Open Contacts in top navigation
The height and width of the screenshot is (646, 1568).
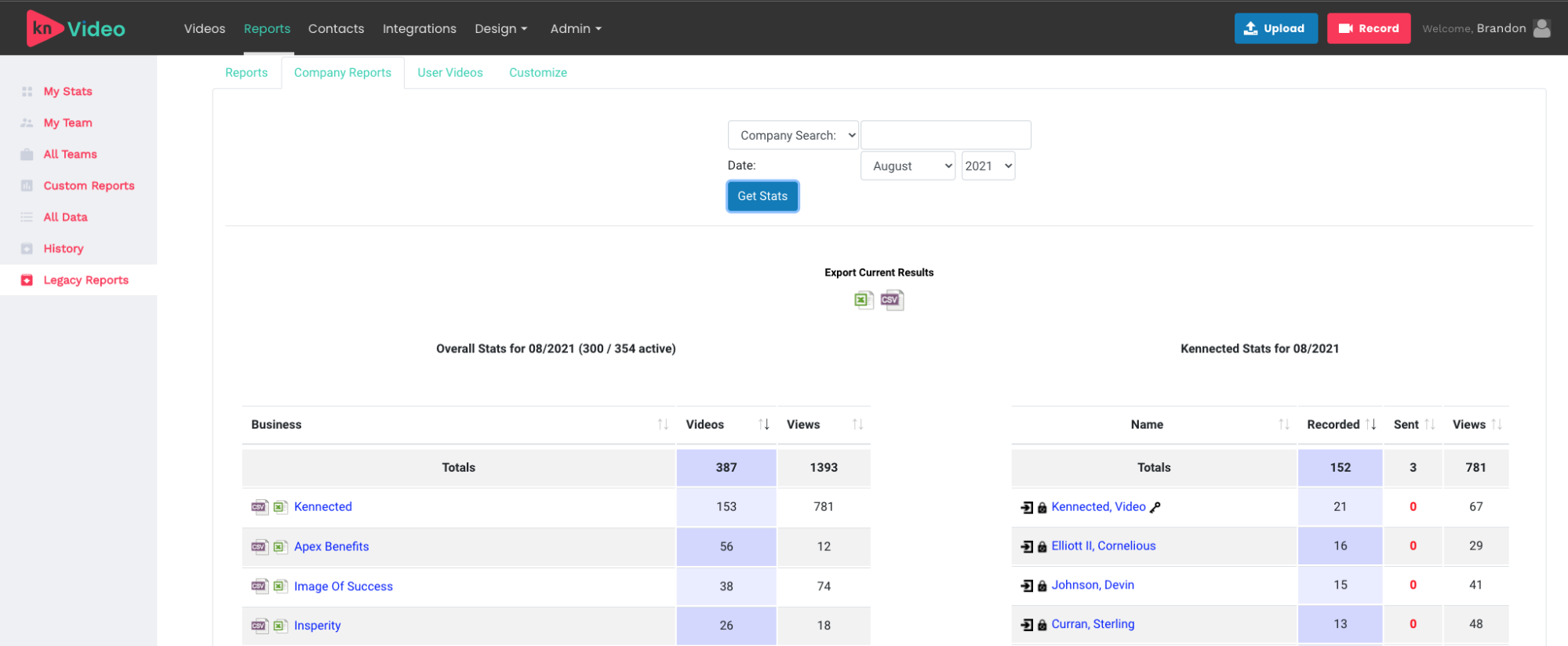[x=336, y=28]
